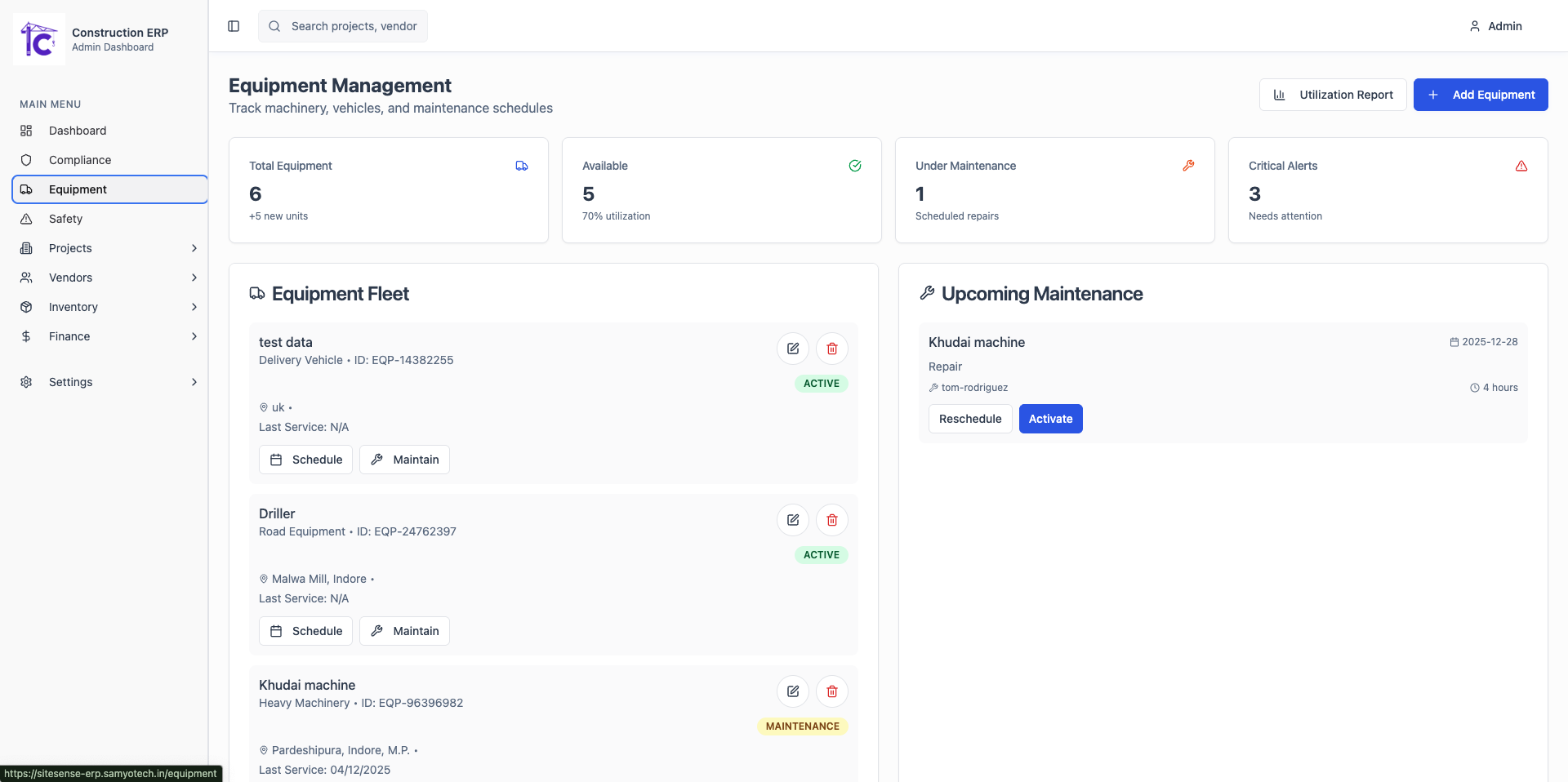Delete the Driller equipment entry
Viewport: 1568px width, 782px height.
[x=831, y=520]
